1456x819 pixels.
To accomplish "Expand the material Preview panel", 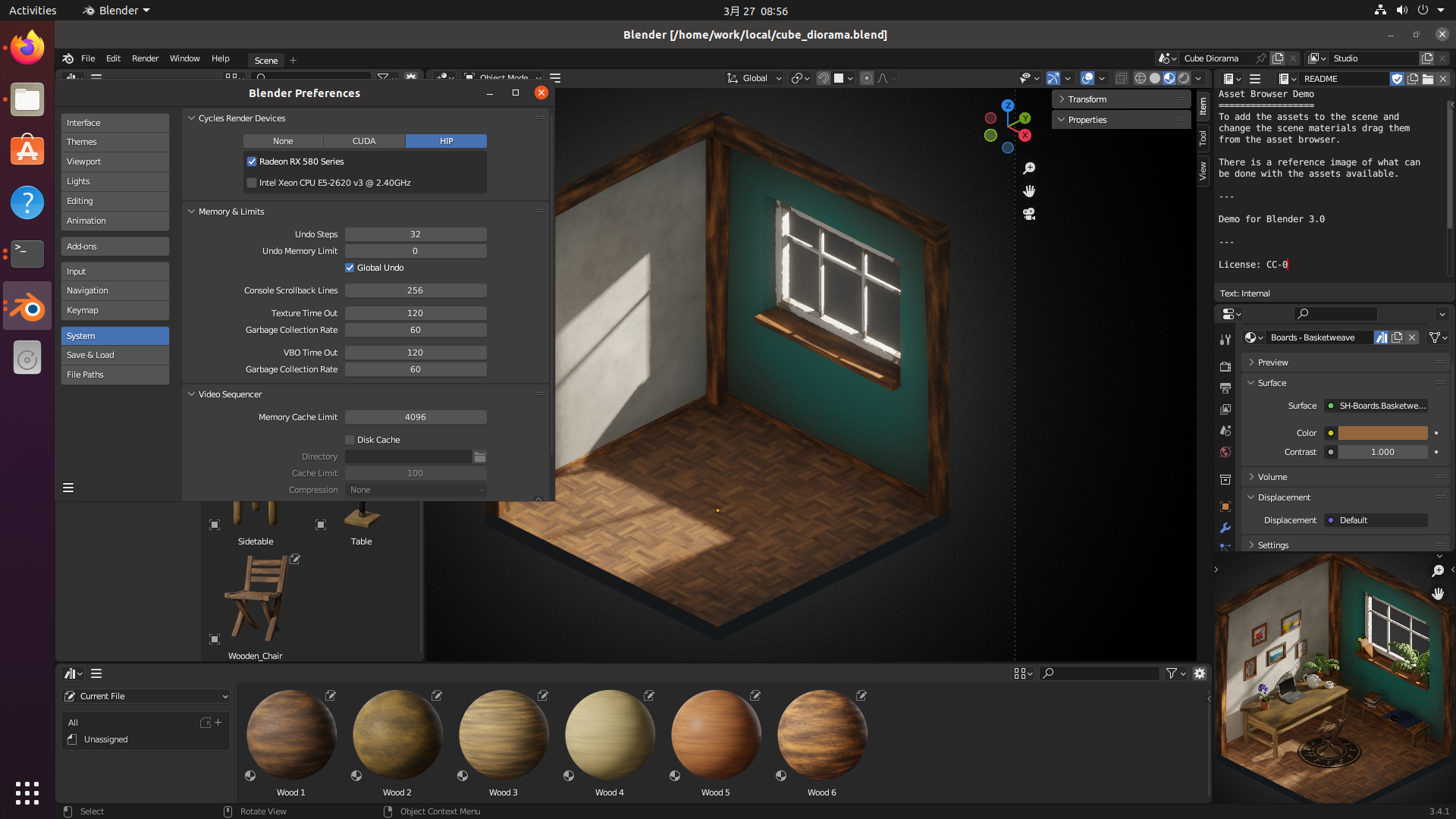I will [1251, 362].
